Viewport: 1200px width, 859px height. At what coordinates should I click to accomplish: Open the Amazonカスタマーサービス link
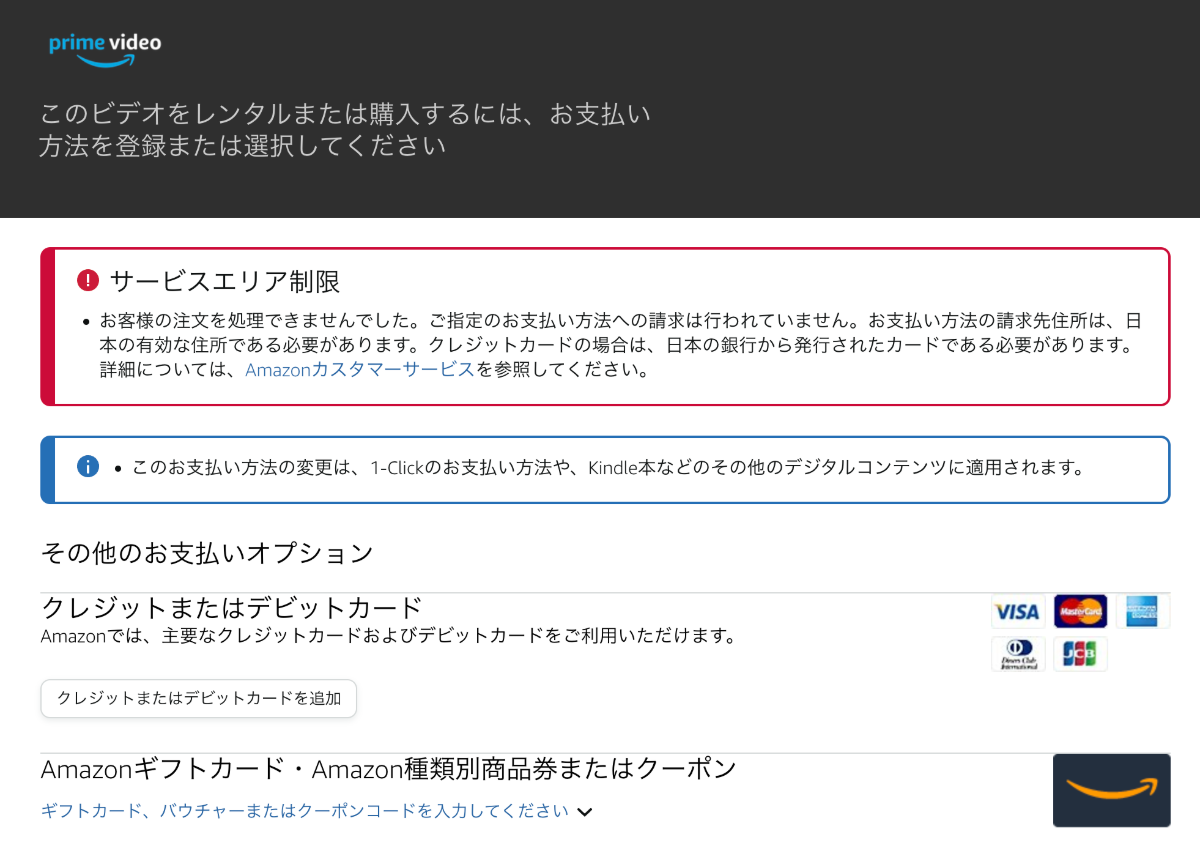(360, 370)
